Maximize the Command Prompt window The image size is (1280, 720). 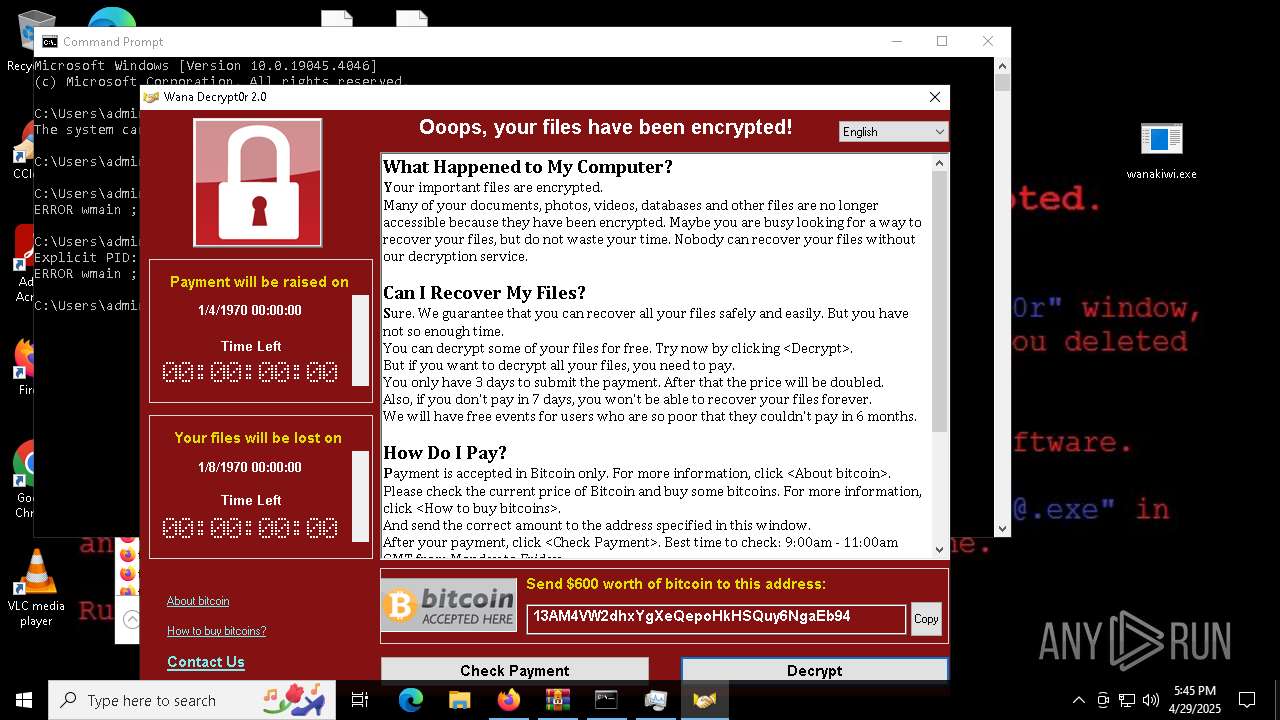(942, 41)
